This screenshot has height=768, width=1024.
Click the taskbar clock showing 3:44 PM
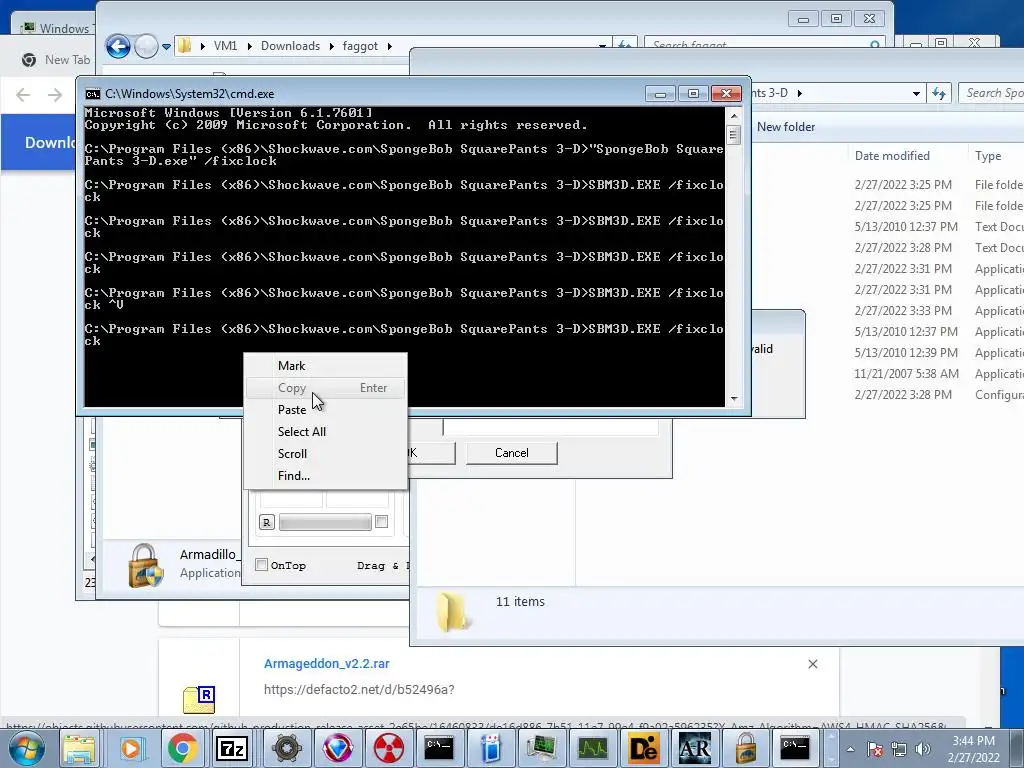pos(973,749)
